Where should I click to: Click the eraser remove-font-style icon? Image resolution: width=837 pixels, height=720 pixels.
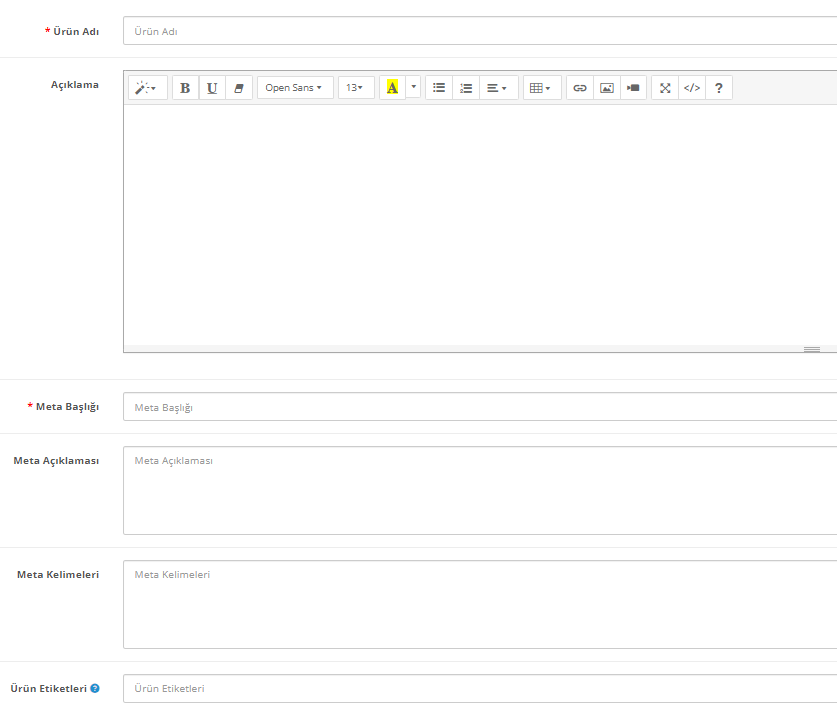pyautogui.click(x=239, y=88)
